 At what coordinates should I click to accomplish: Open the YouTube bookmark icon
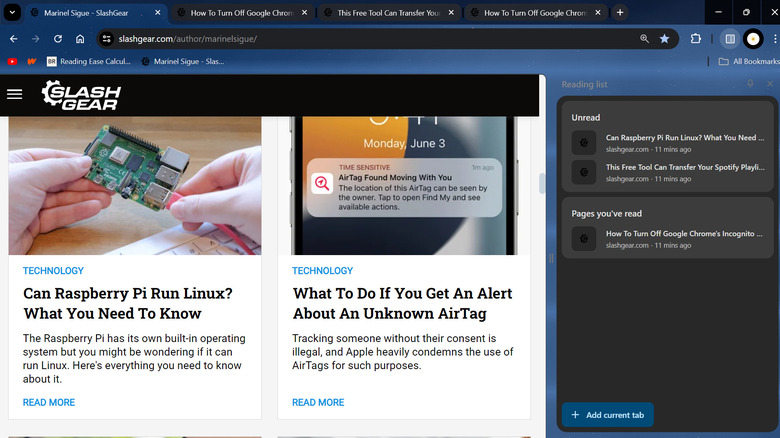(x=12, y=61)
